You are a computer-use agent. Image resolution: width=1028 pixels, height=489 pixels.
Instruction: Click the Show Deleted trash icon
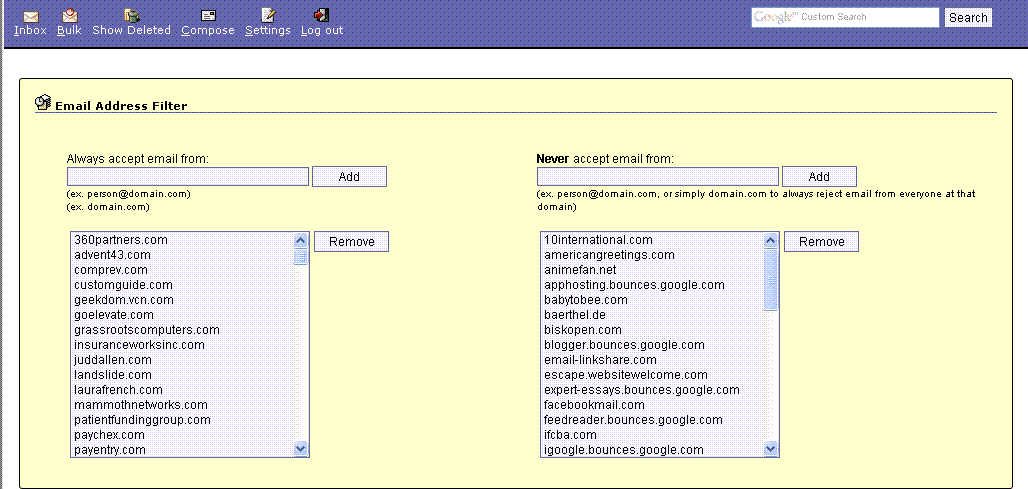tap(132, 15)
